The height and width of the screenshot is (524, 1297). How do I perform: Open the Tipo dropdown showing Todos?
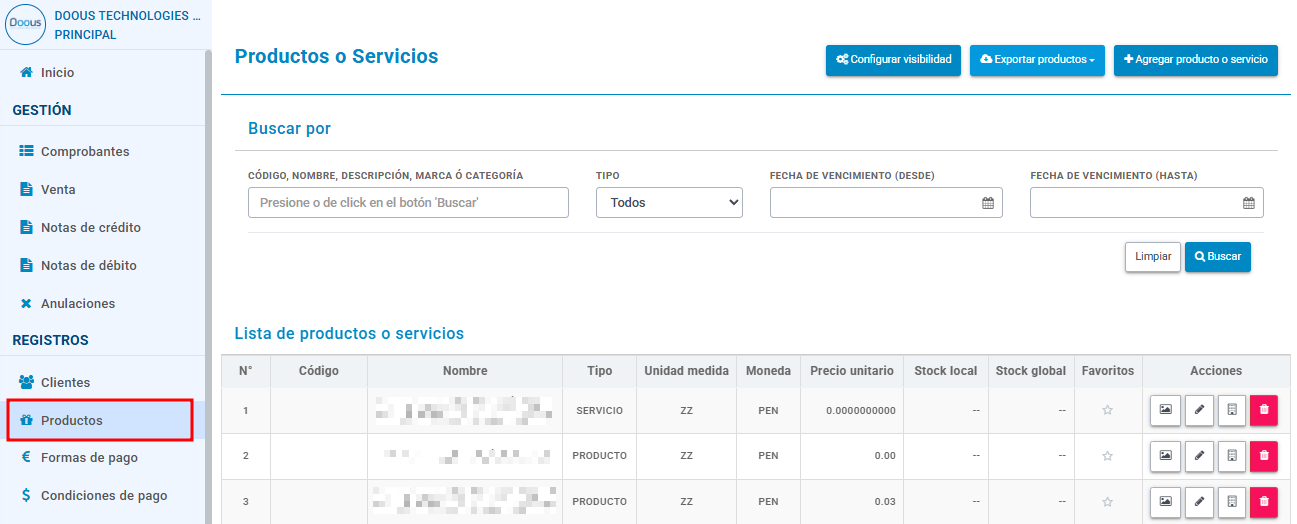tap(669, 202)
